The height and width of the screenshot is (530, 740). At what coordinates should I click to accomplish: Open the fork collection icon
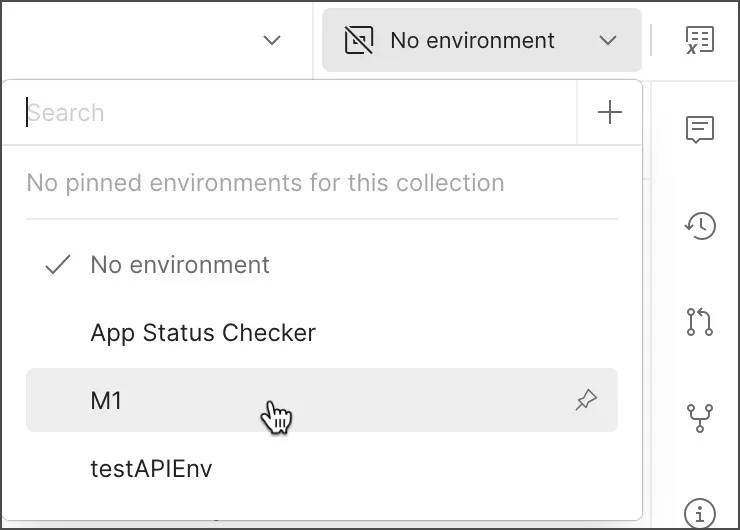(x=700, y=418)
